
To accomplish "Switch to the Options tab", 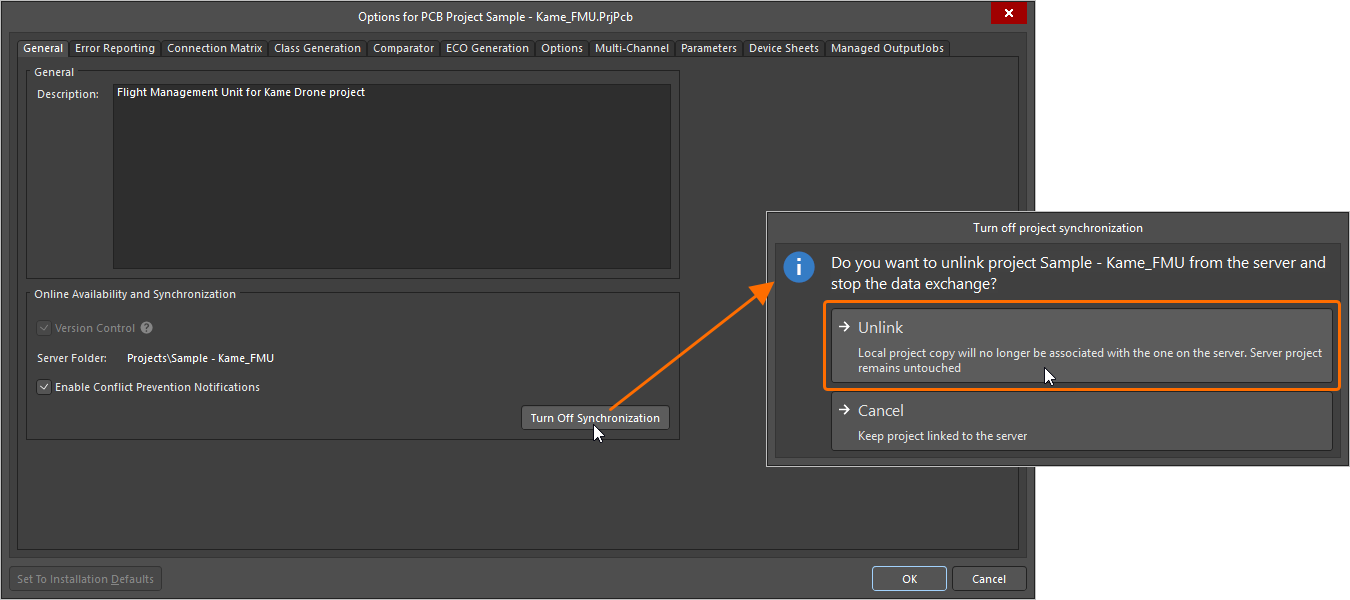I will [562, 48].
